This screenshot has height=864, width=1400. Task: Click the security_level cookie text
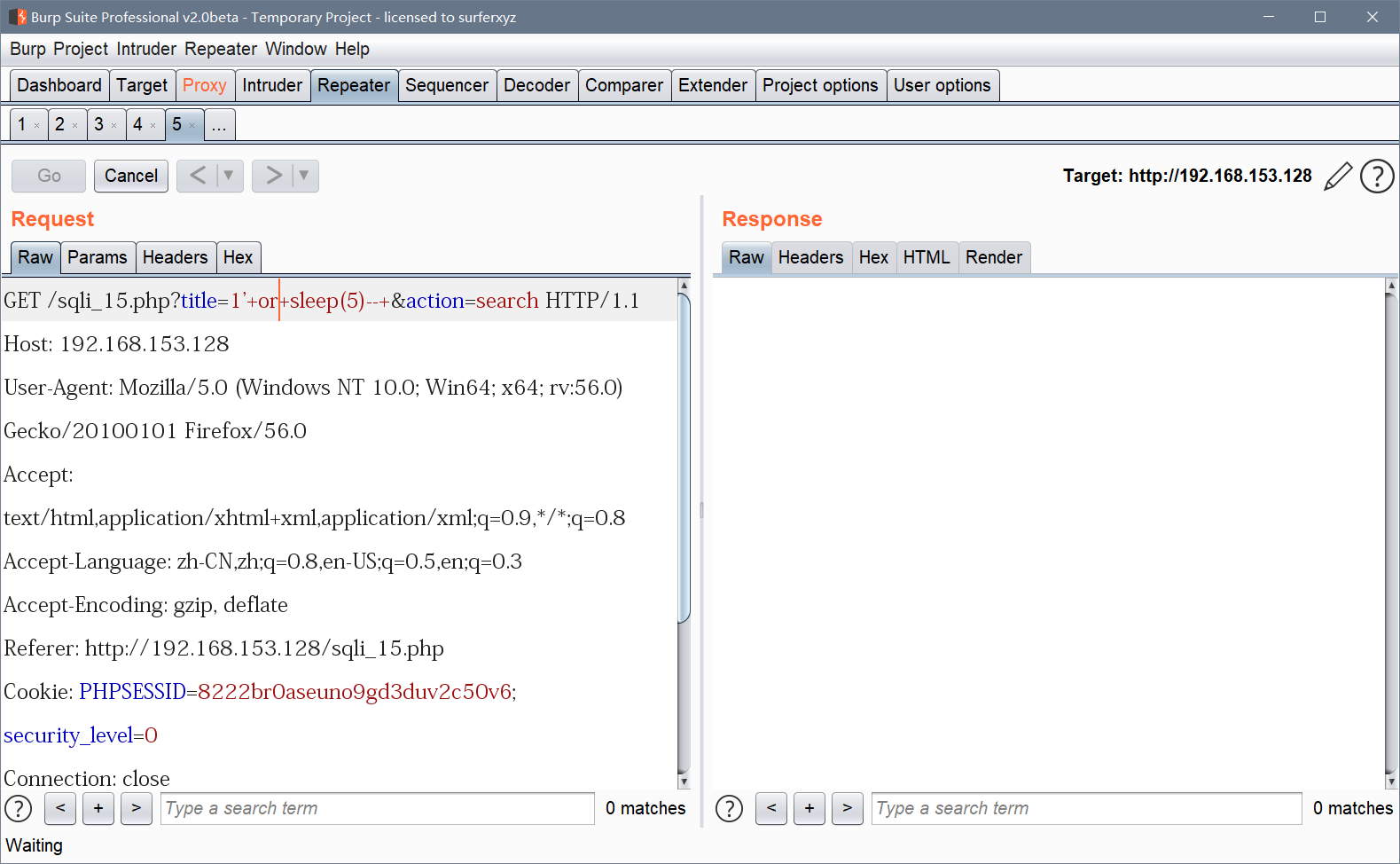point(81,735)
